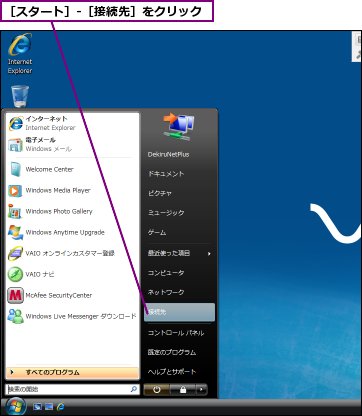Click the search magnifier icon
Image resolution: width=362 pixels, height=416 pixels.
[134, 389]
